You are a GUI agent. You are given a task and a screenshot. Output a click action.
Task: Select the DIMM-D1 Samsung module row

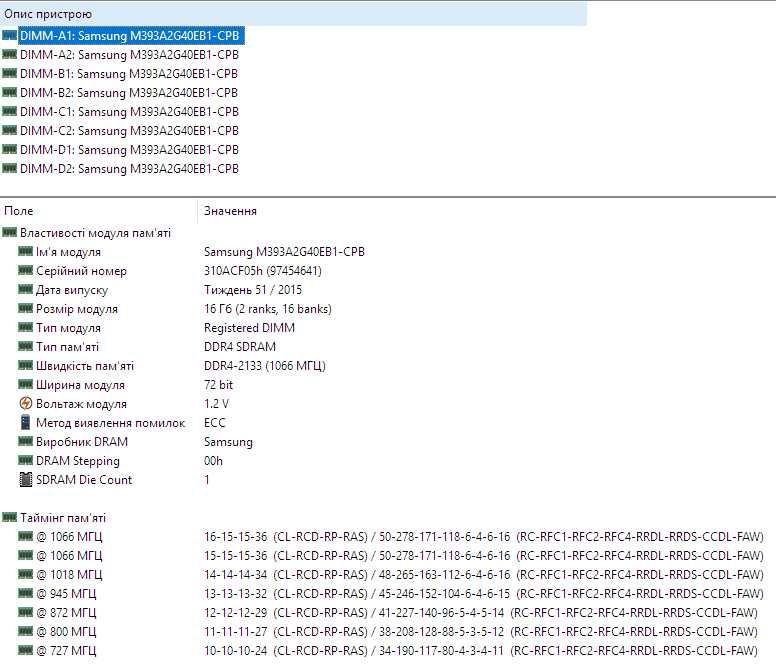tap(130, 149)
